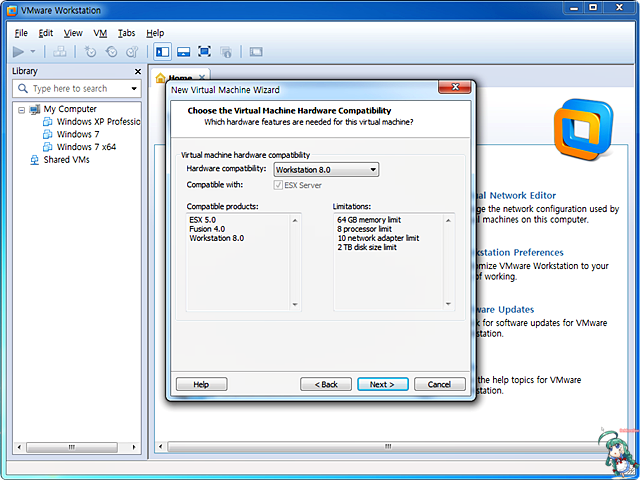Go back with the < Back button
This screenshot has width=640, height=480.
tap(326, 384)
